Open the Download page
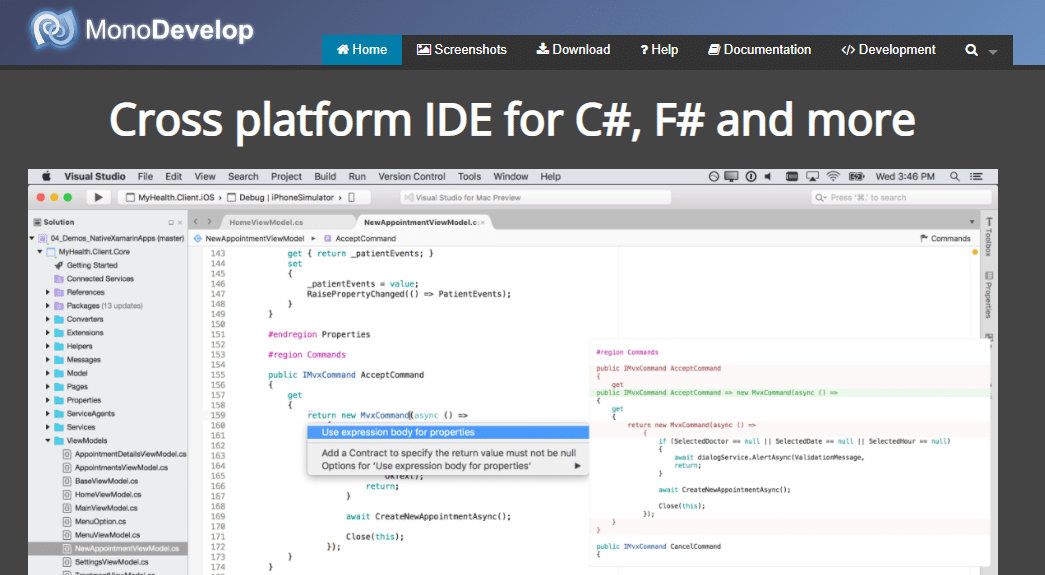The width and height of the screenshot is (1045, 575). coord(574,50)
